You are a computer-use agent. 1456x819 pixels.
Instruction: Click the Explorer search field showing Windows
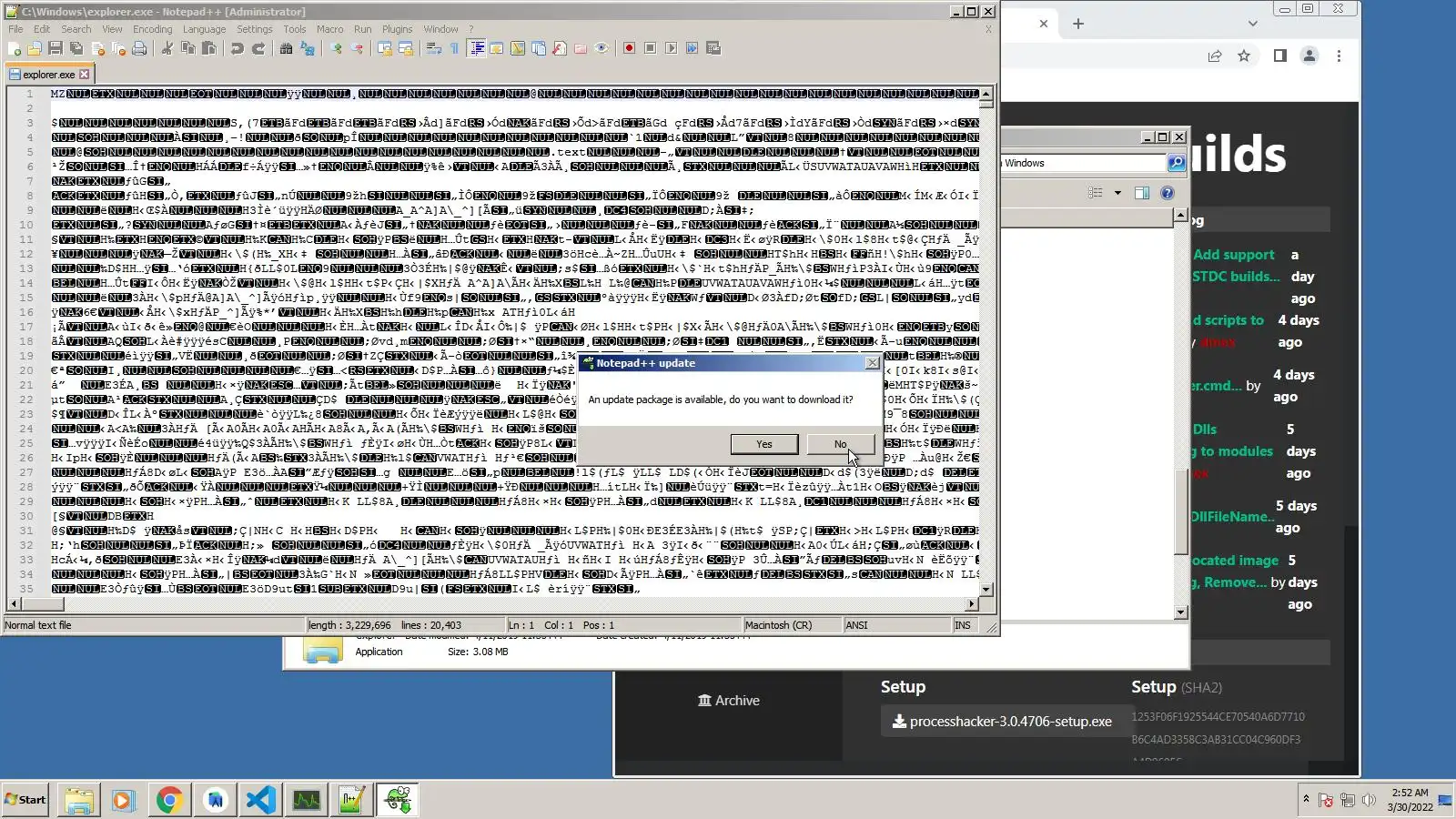1084,163
